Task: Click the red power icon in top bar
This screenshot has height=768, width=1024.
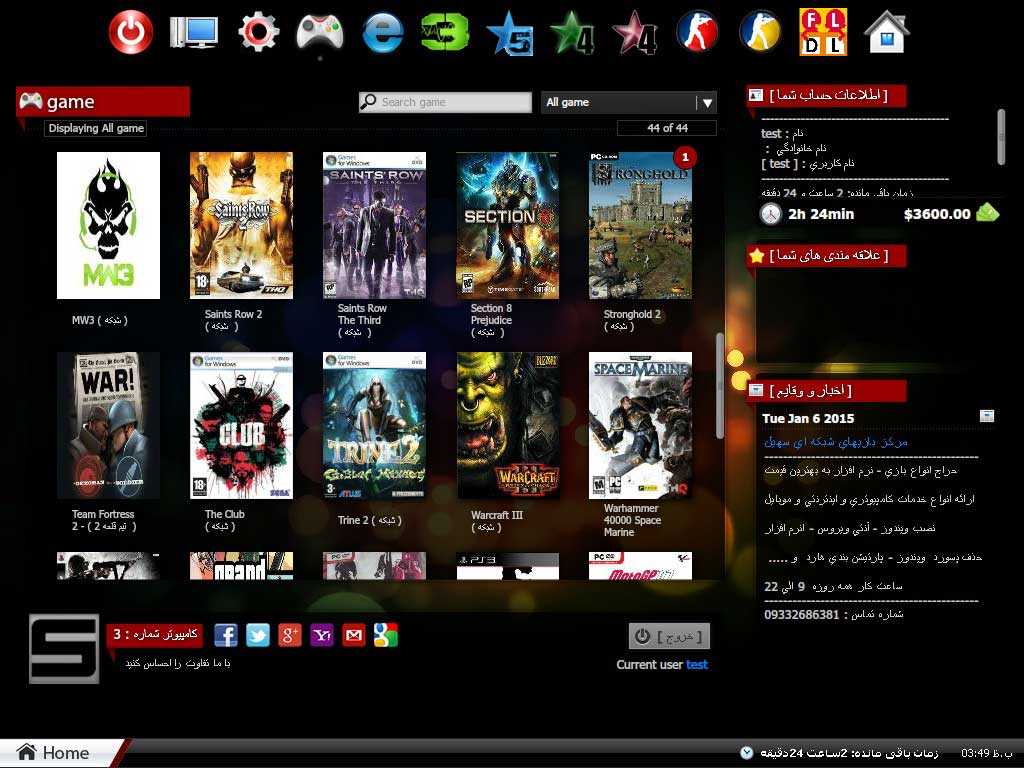Action: (x=130, y=32)
